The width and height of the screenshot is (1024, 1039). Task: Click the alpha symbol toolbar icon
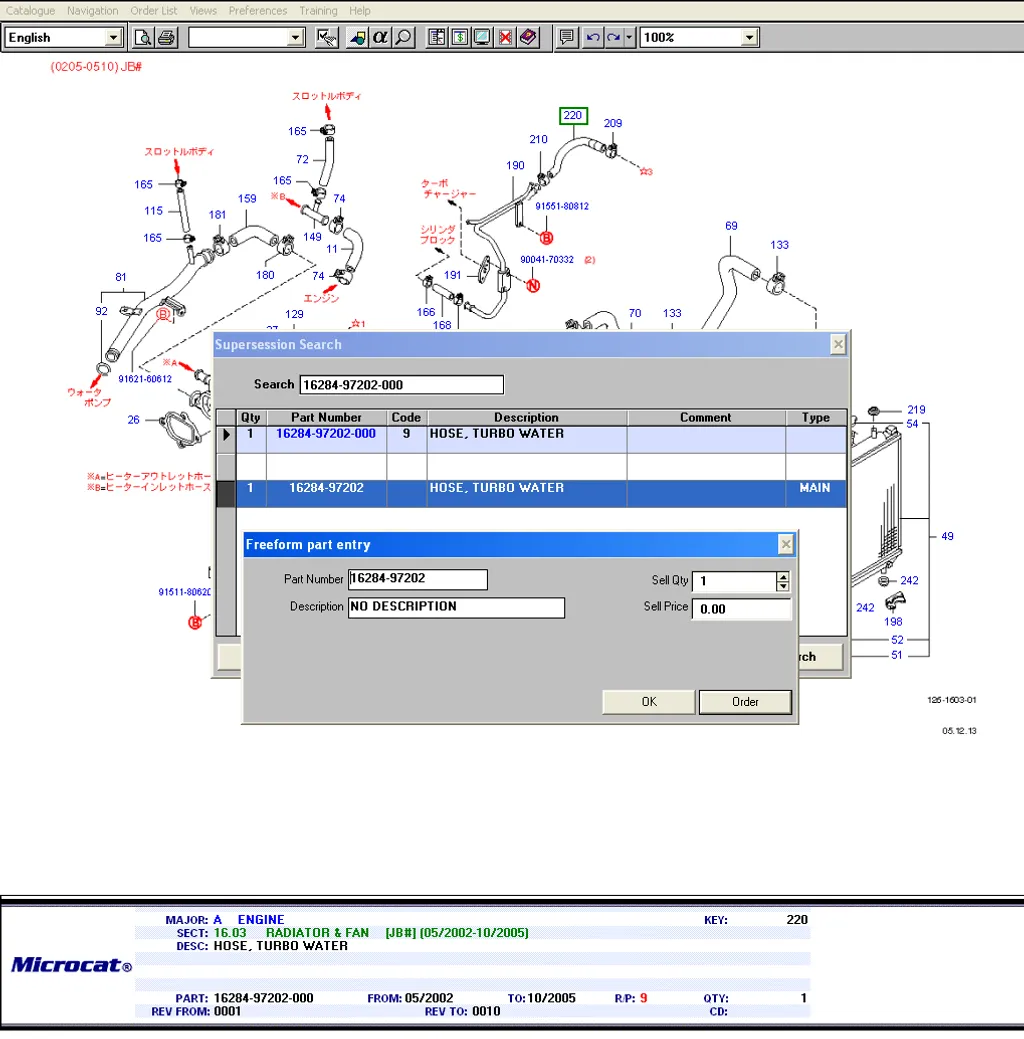click(380, 37)
